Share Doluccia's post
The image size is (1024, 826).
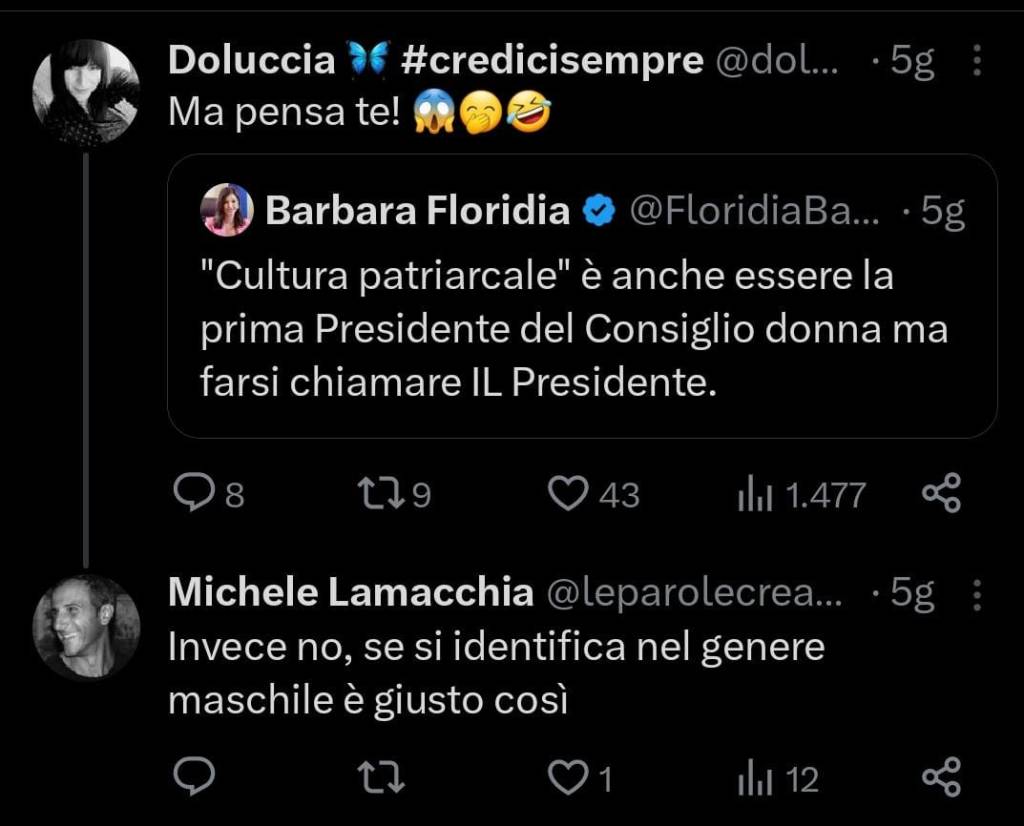pyautogui.click(x=940, y=493)
